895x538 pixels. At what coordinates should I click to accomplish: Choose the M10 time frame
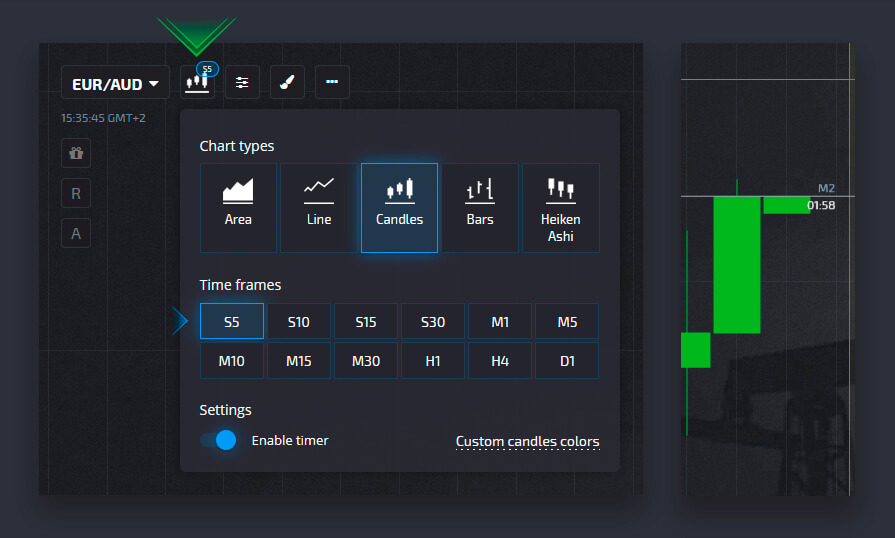click(232, 361)
